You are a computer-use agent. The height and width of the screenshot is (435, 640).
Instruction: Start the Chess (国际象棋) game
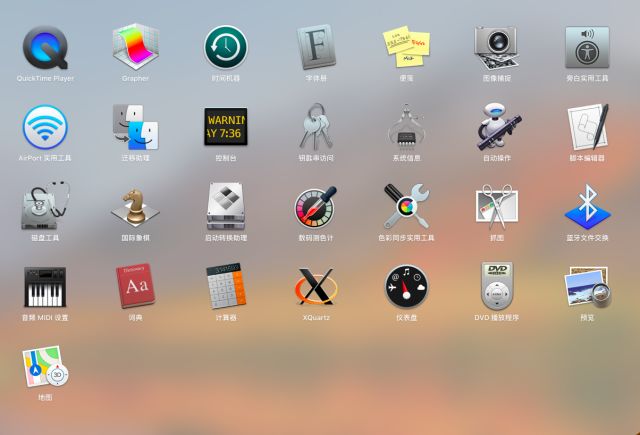(135, 207)
